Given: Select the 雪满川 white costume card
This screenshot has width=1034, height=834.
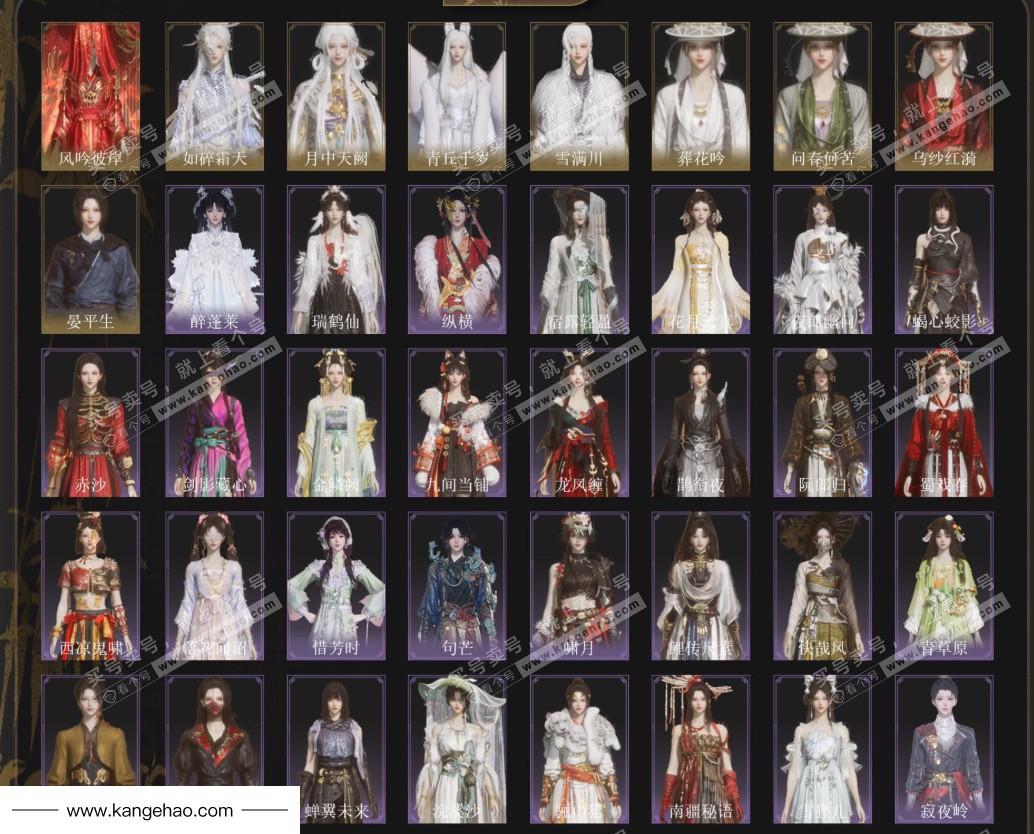Looking at the screenshot, I should coord(579,97).
